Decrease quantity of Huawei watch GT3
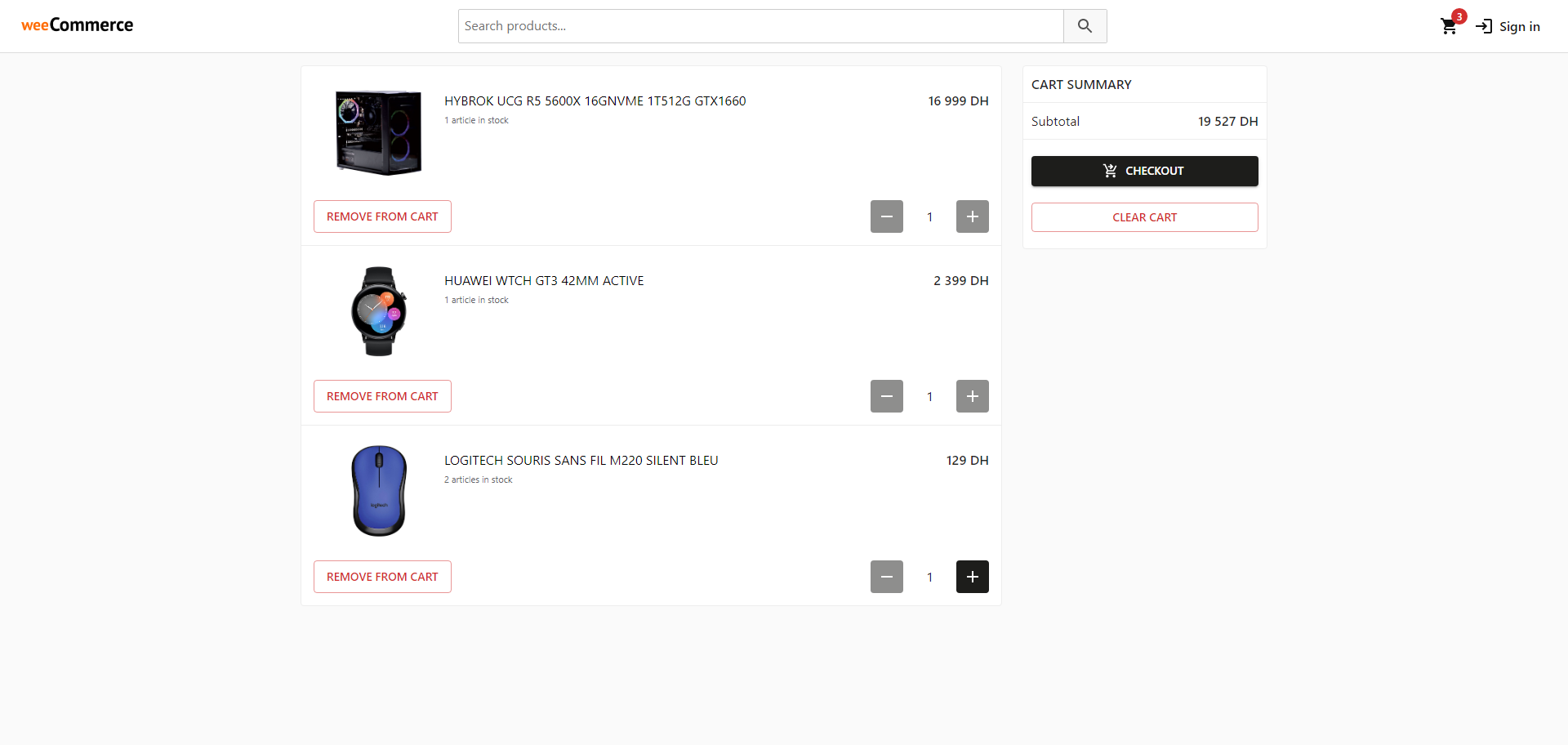Viewport: 1568px width, 745px height. click(886, 396)
